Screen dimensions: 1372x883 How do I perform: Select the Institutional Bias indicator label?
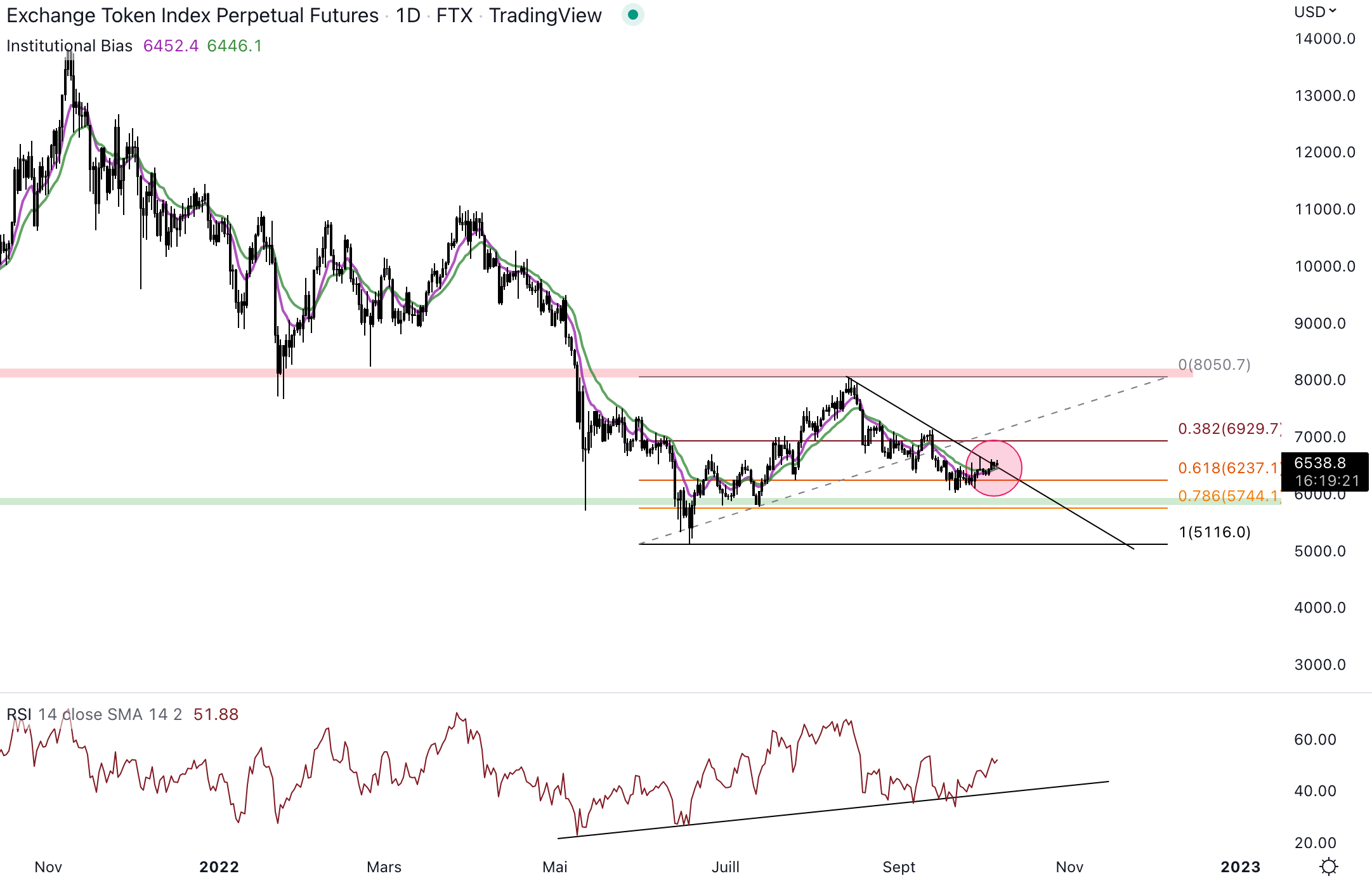tap(70, 46)
